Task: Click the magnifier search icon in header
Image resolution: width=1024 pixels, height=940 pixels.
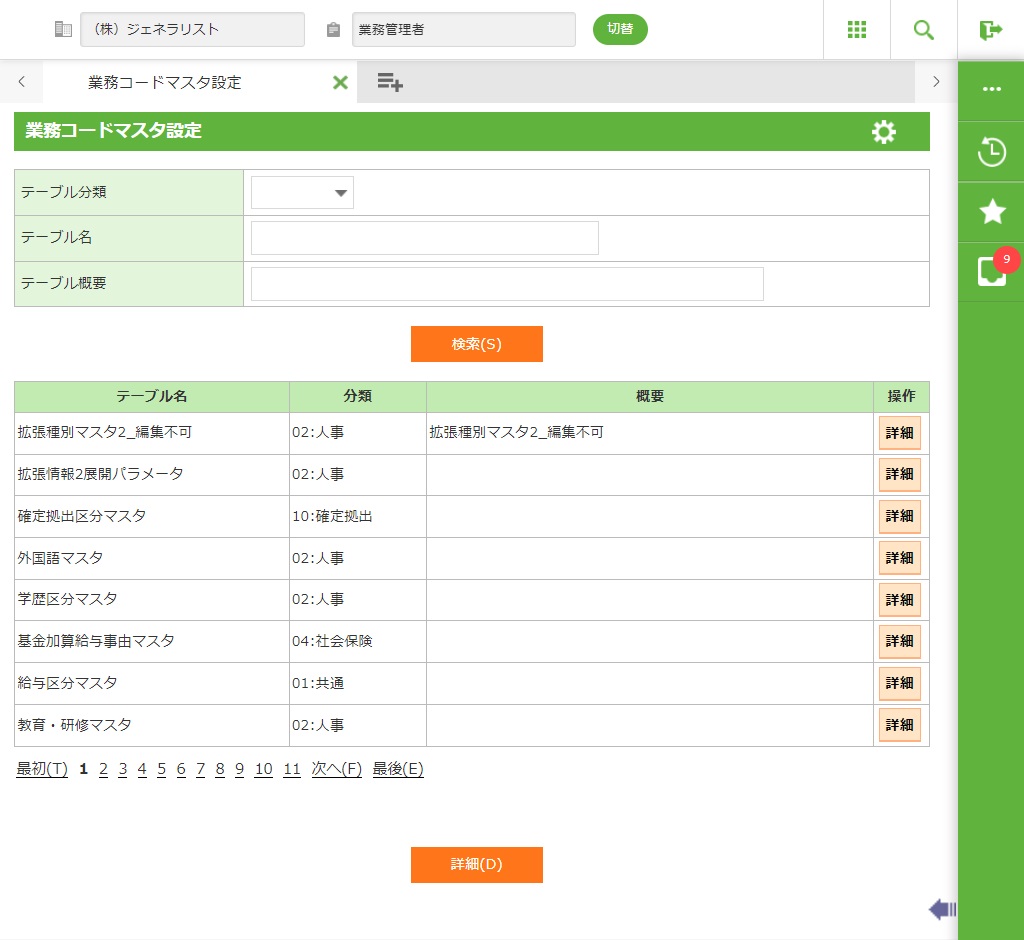Action: coord(924,30)
